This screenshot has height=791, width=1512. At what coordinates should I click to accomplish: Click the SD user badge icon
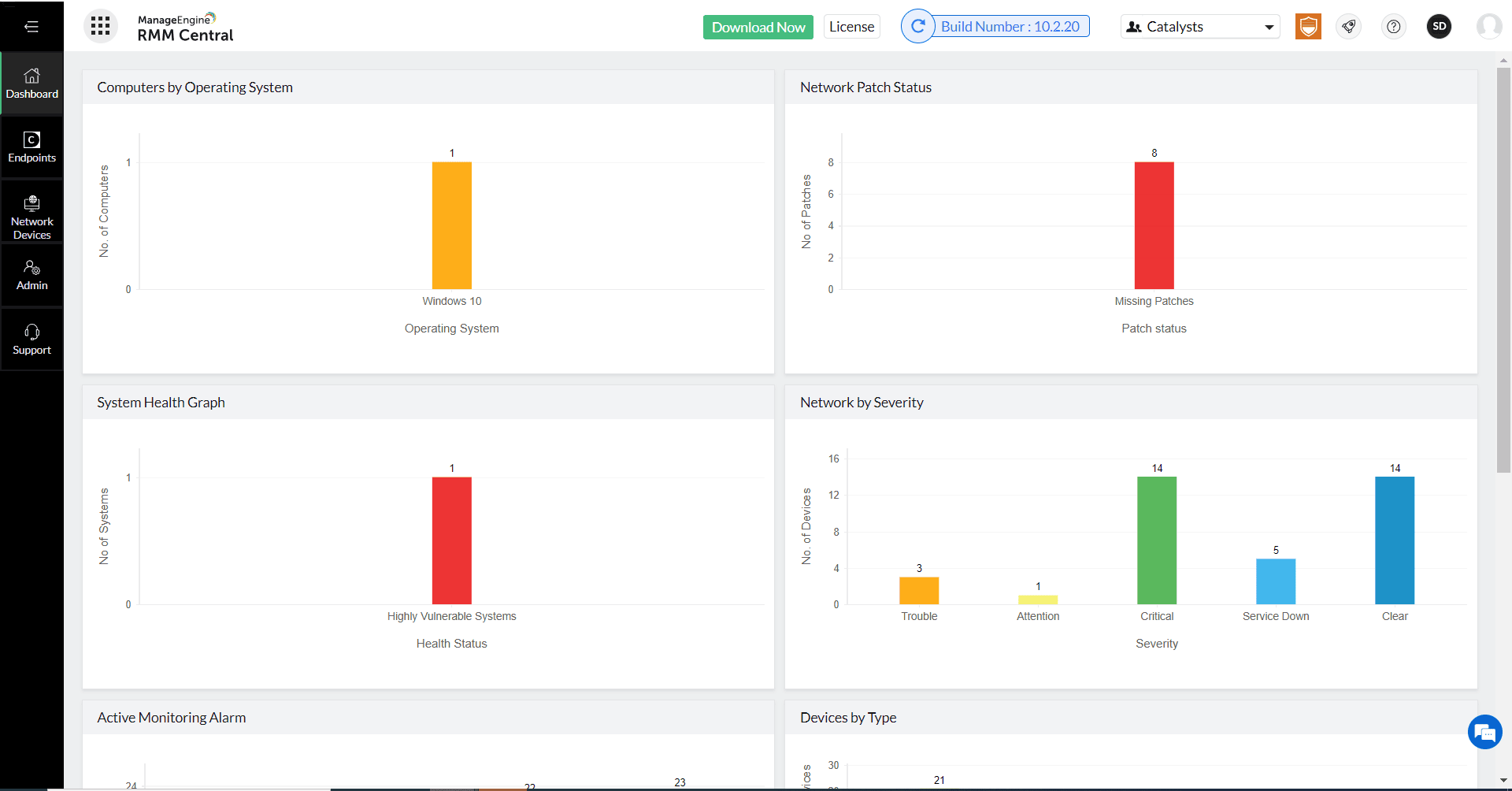(x=1439, y=26)
